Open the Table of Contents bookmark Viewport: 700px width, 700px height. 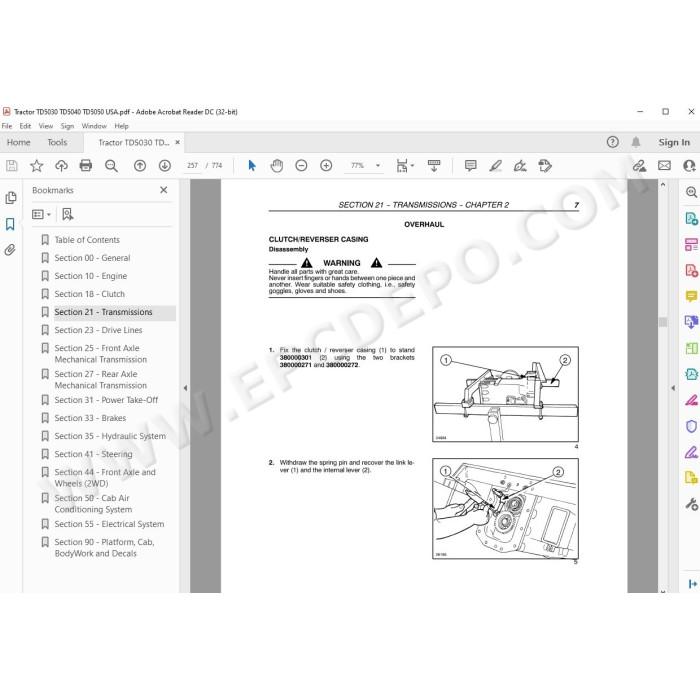(x=87, y=240)
